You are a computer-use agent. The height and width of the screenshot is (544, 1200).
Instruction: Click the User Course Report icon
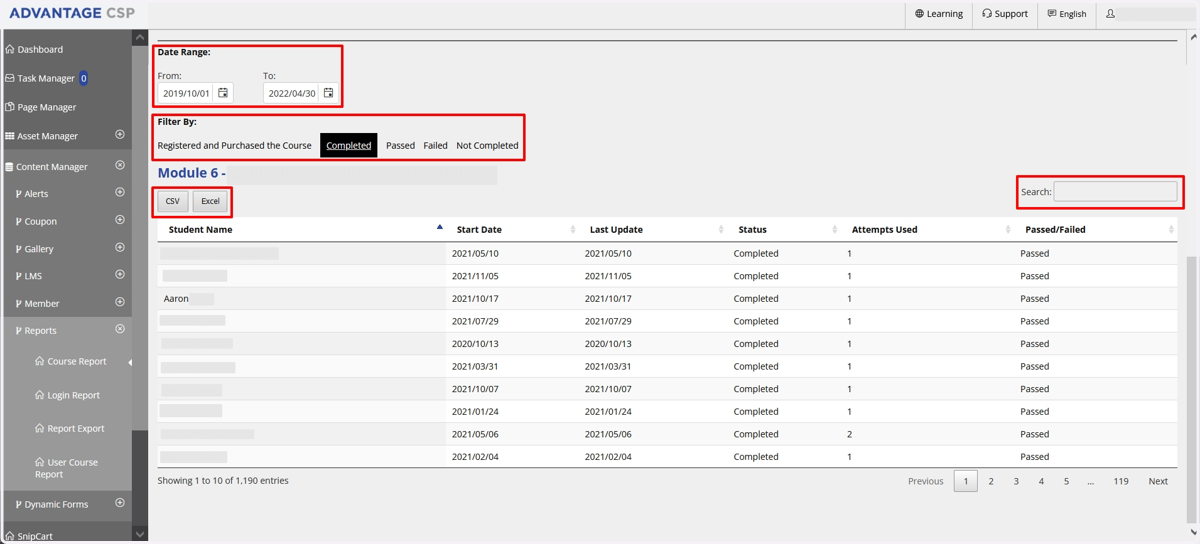(40, 462)
